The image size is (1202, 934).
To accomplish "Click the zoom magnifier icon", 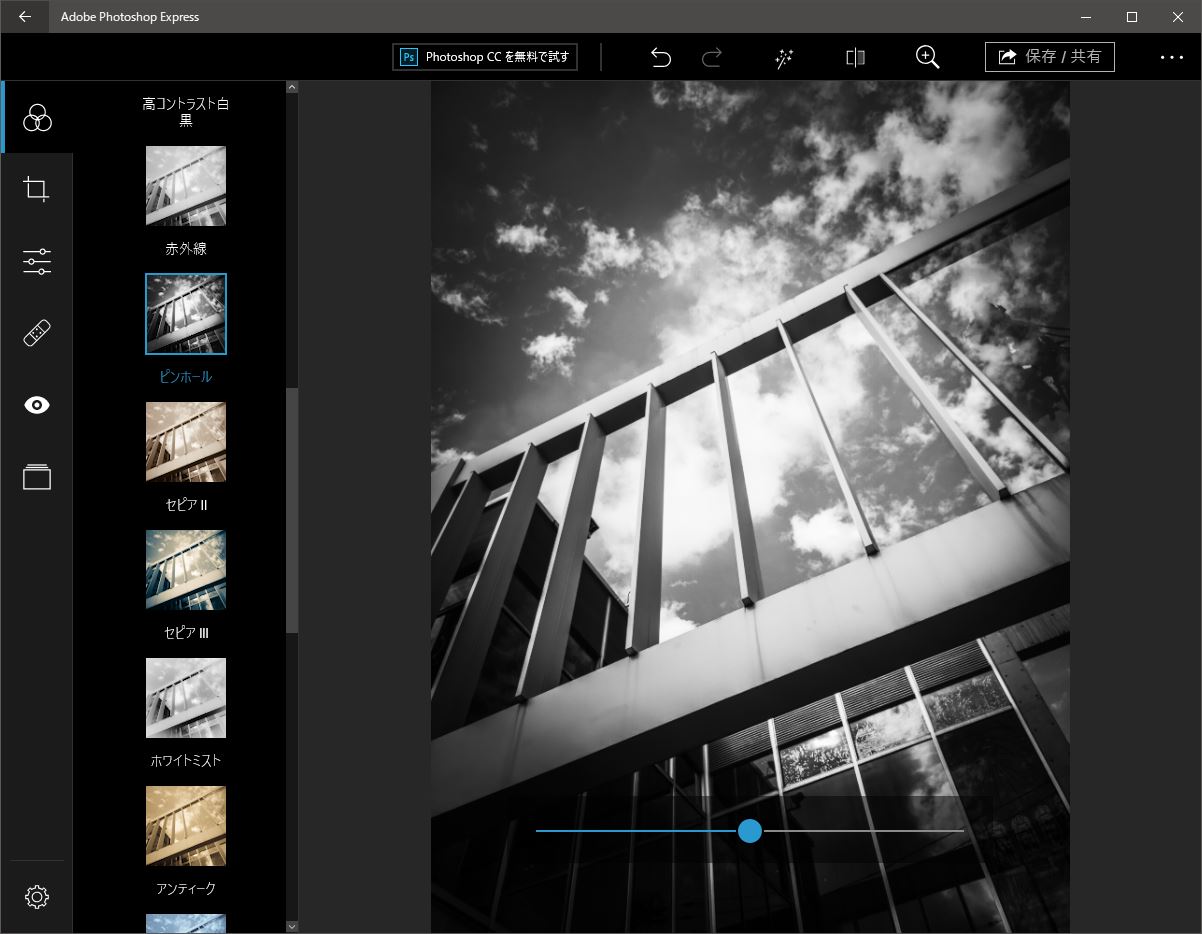I will (x=927, y=57).
